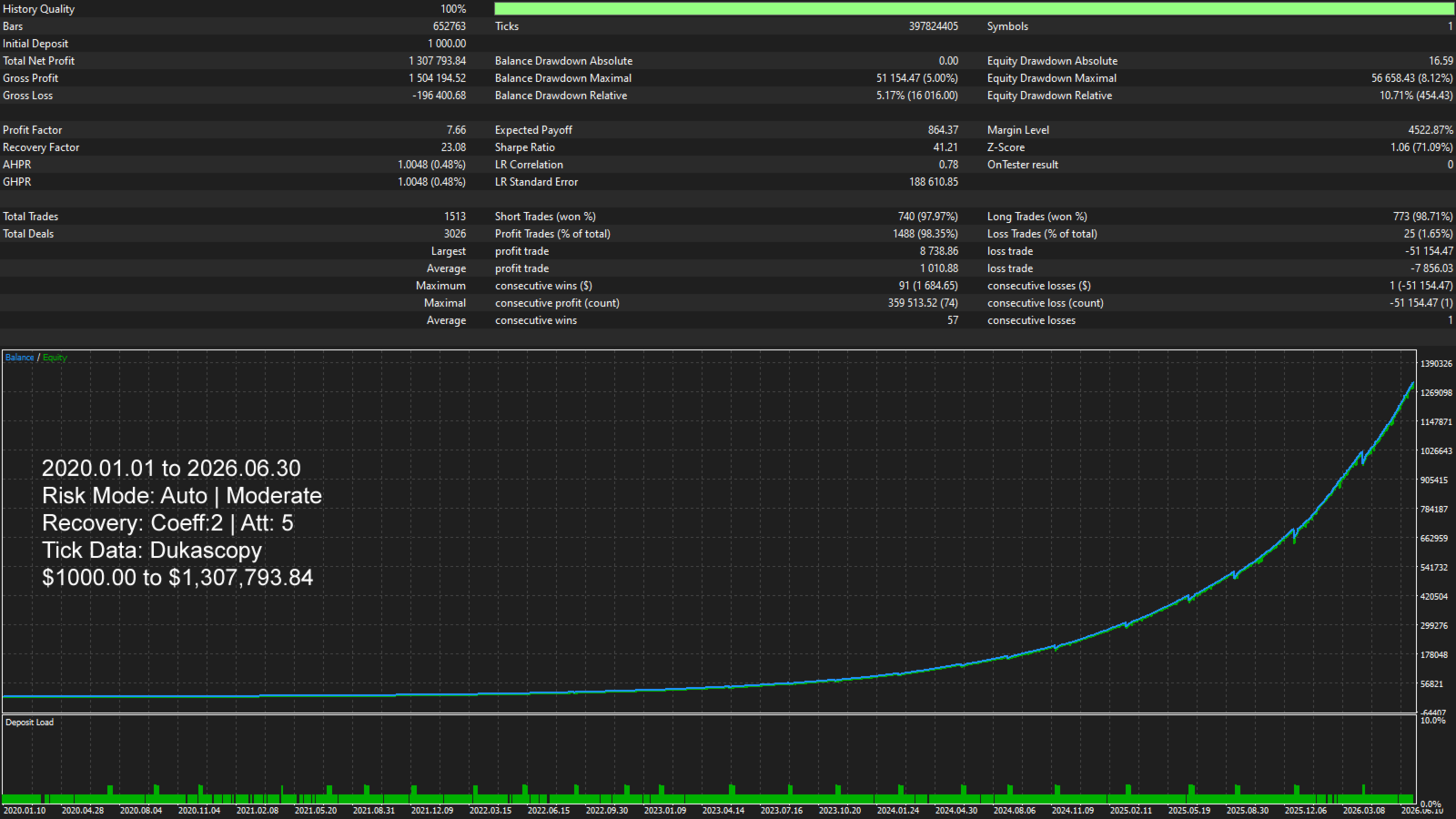Select LR Standard Error value 188 610.85
This screenshot has height=819, width=1456.
[934, 182]
